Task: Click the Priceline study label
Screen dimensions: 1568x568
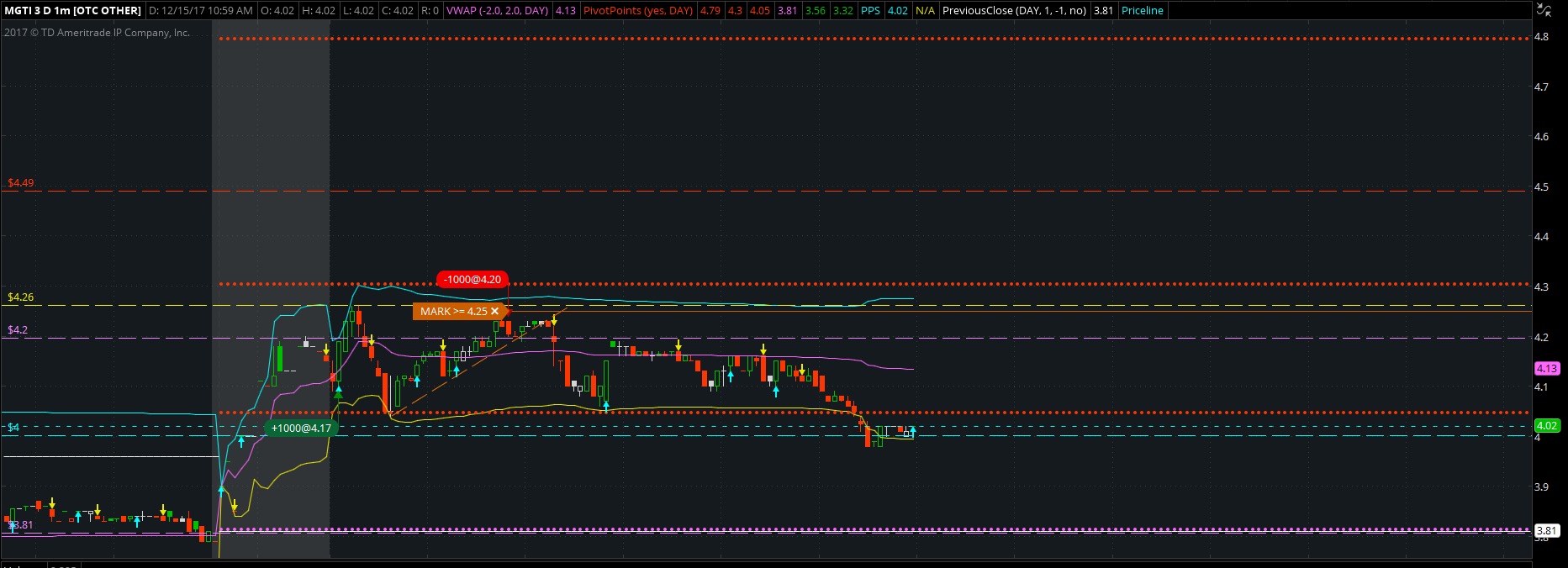Action: [1143, 10]
